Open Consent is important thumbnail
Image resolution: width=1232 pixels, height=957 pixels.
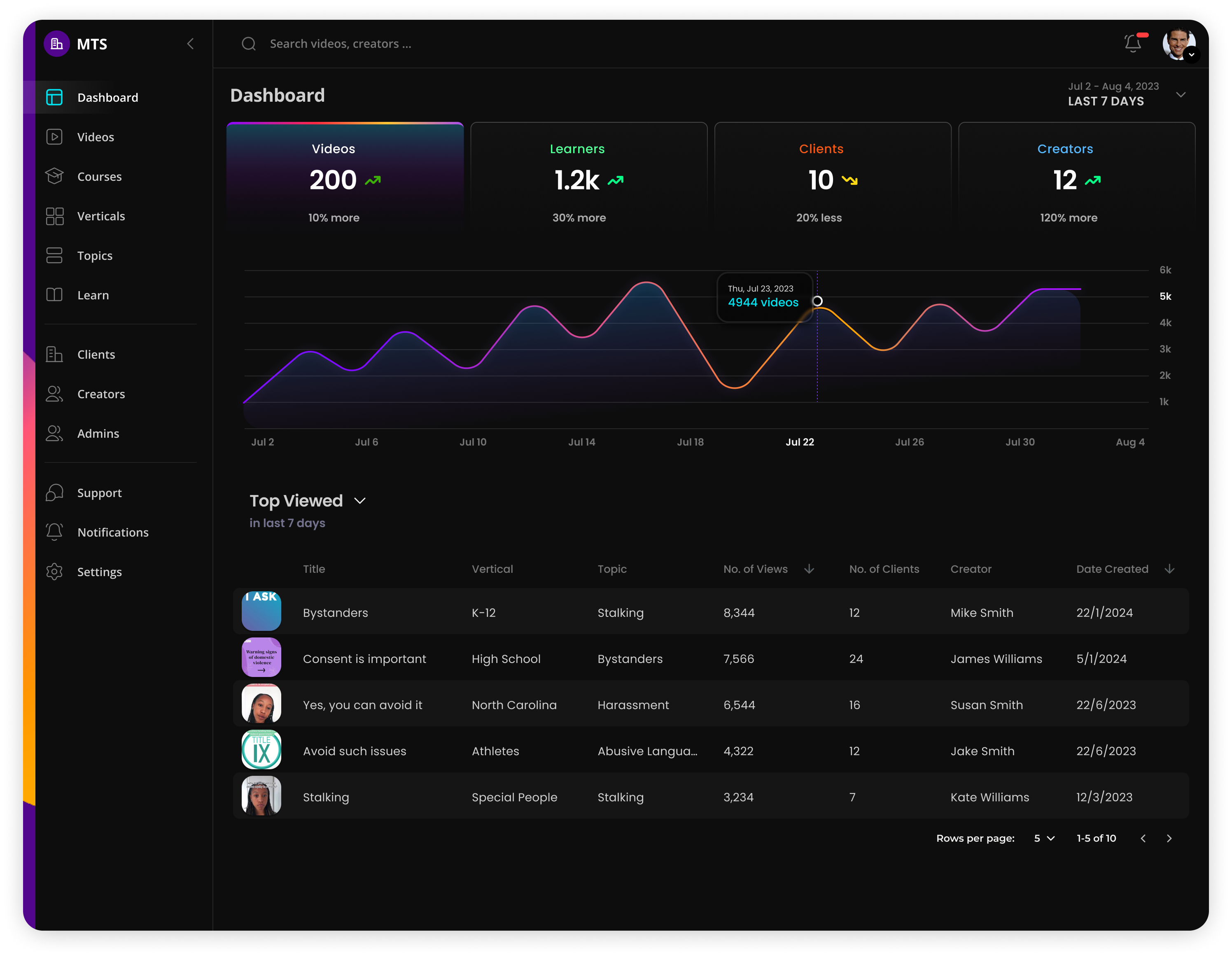point(261,657)
